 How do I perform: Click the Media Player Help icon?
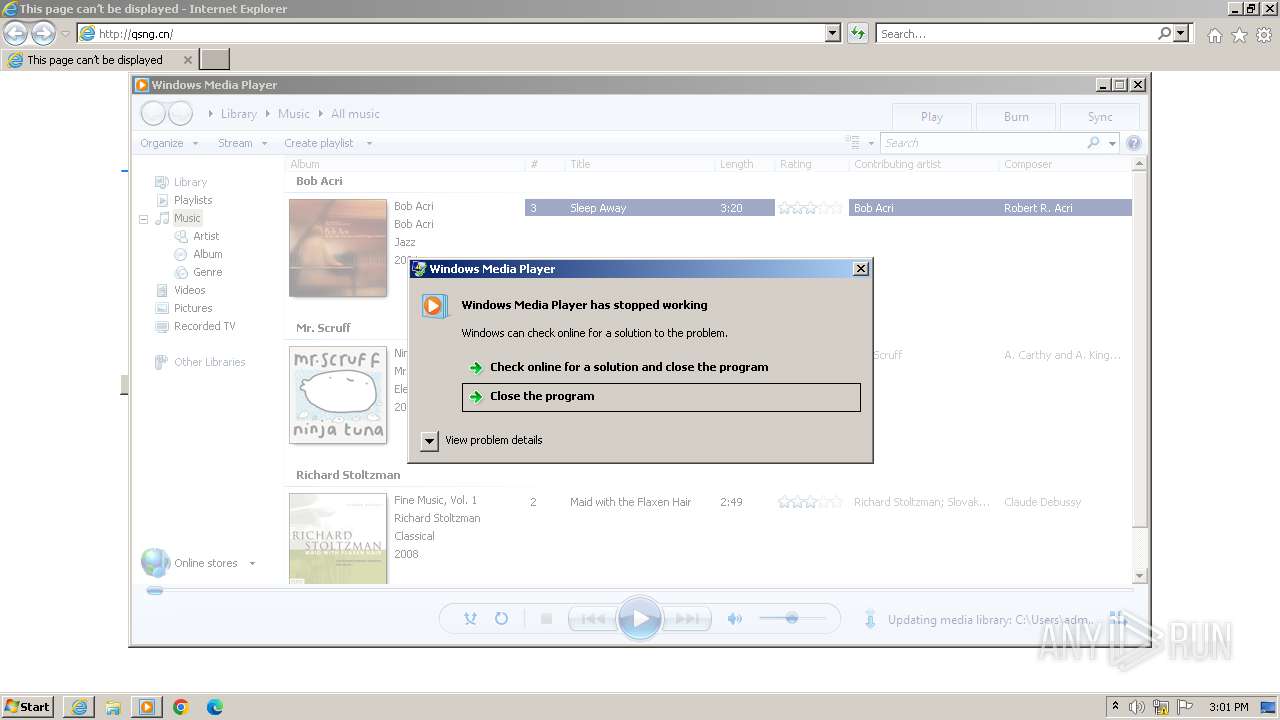pyautogui.click(x=1134, y=143)
